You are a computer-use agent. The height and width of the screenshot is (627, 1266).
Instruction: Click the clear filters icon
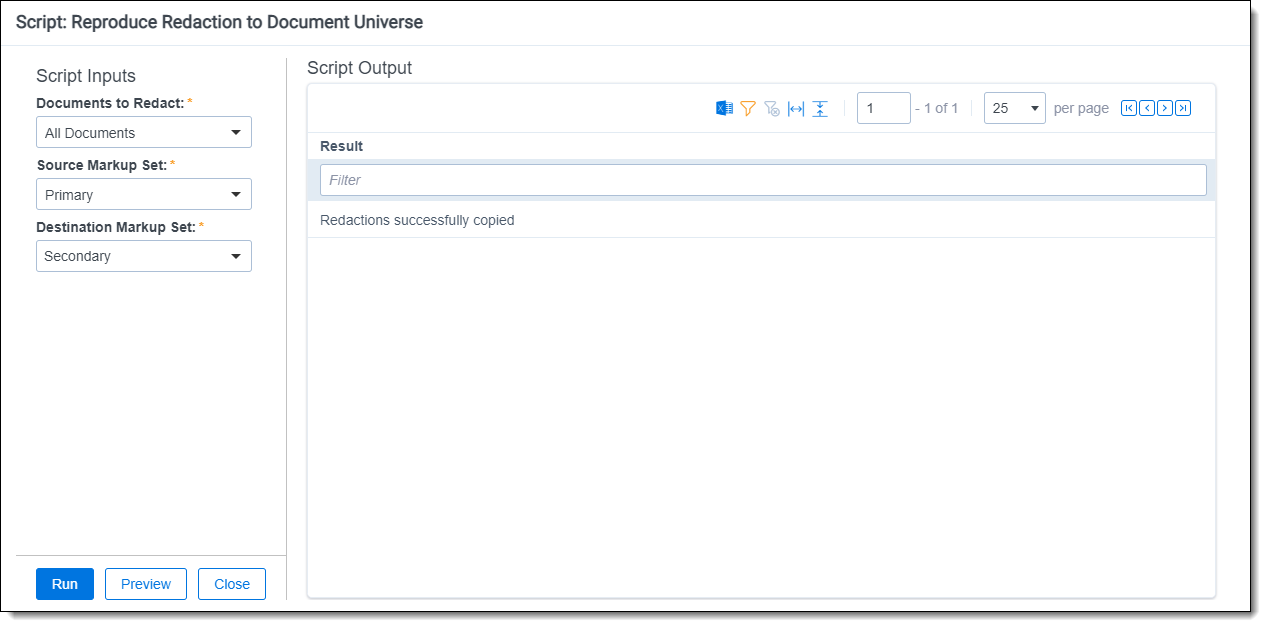(772, 109)
